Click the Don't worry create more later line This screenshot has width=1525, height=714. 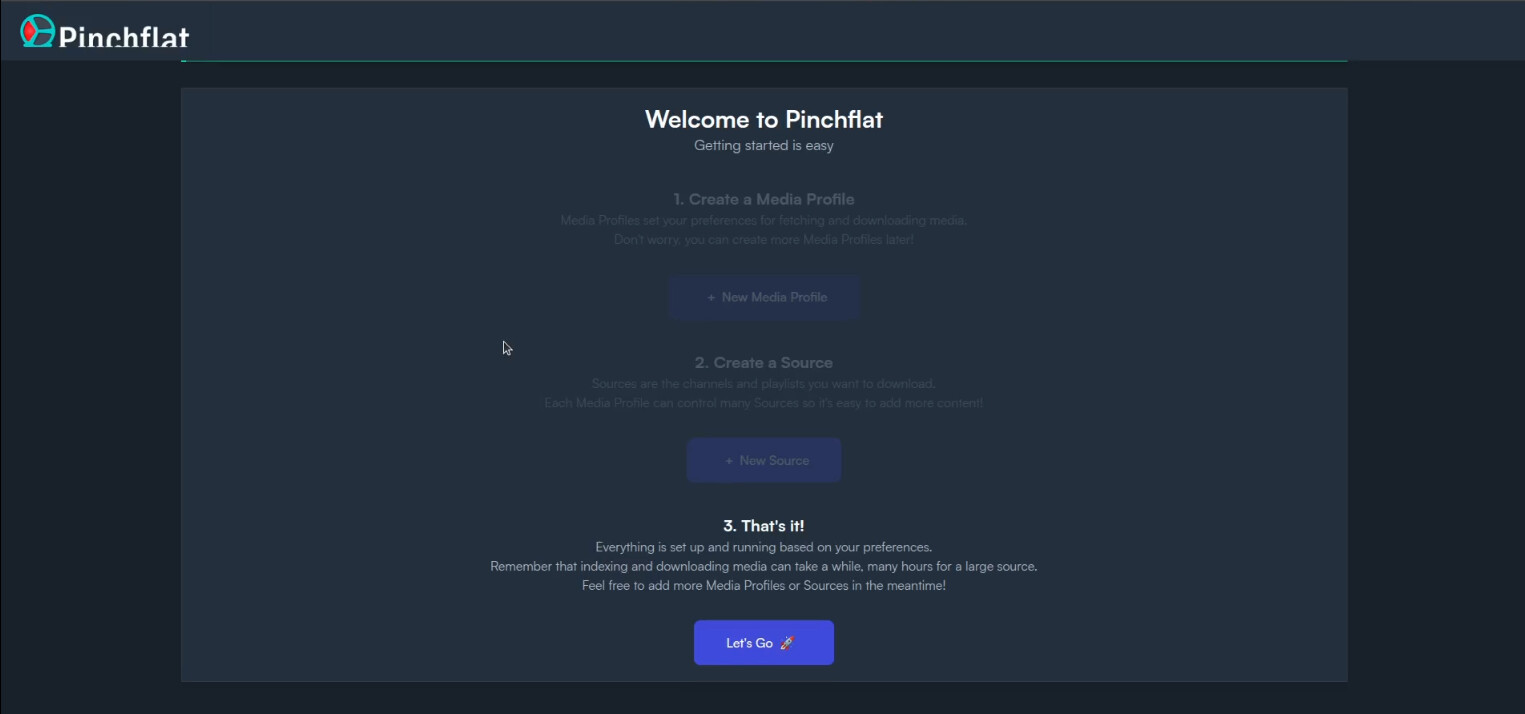coord(764,240)
